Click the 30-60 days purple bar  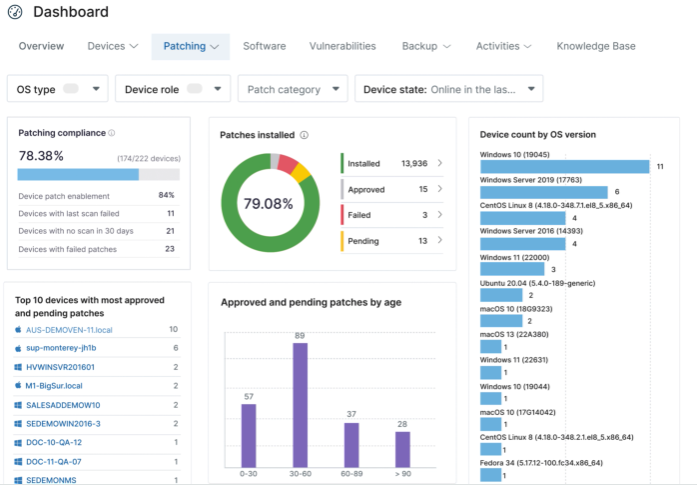click(300, 405)
